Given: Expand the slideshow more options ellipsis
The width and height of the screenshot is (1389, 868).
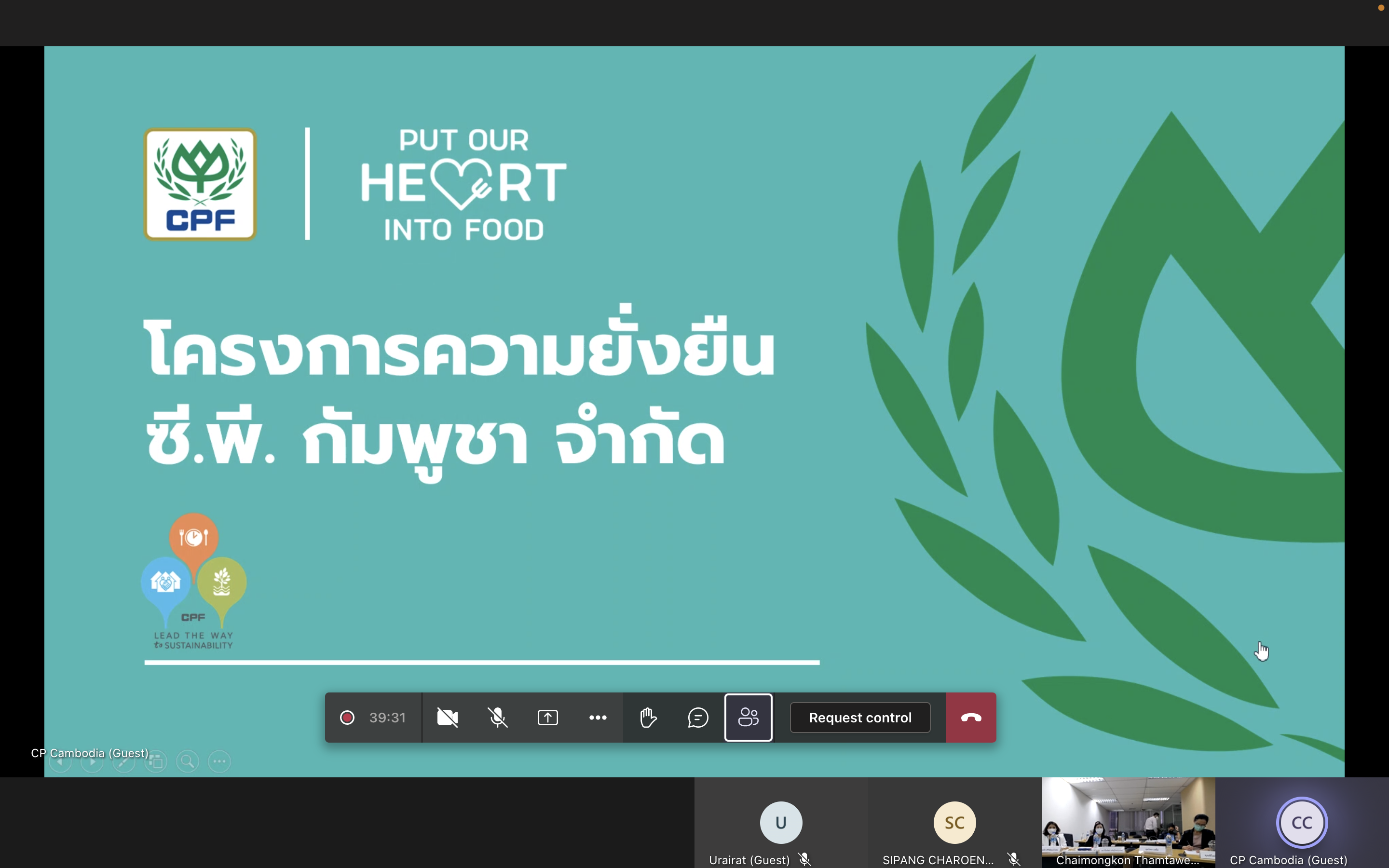Looking at the screenshot, I should 219,762.
